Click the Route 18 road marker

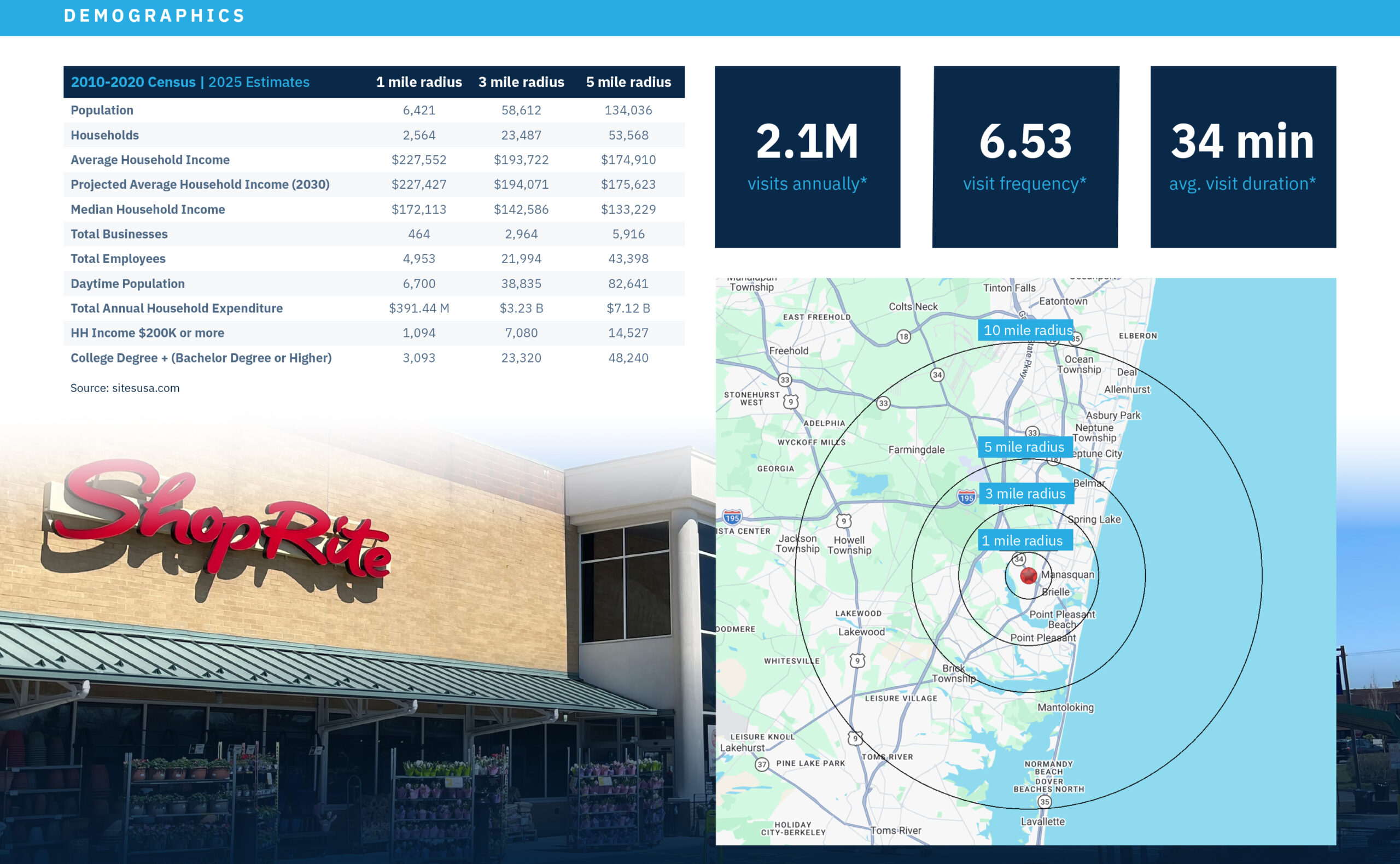click(x=903, y=336)
